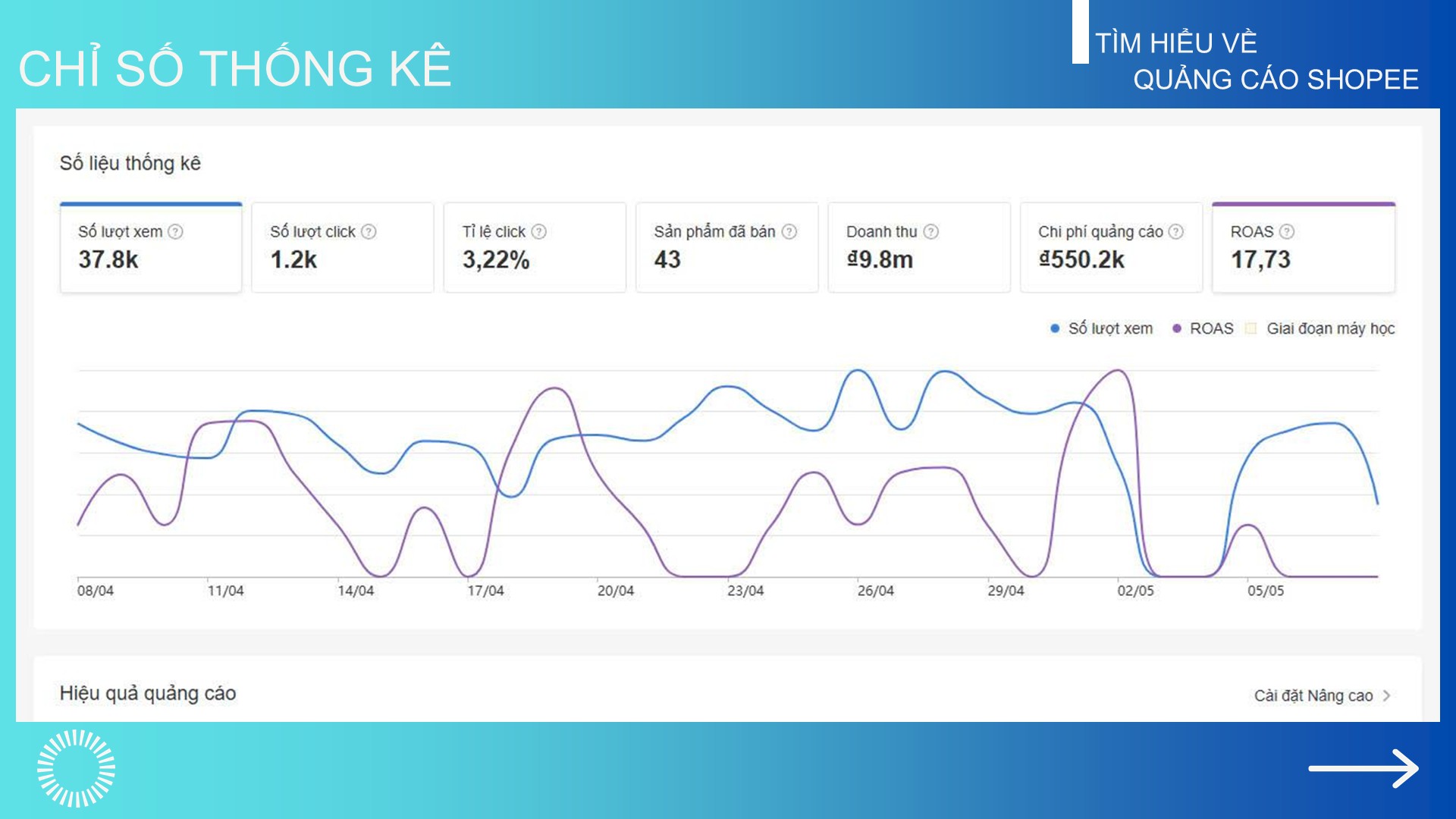
Task: Click the 29/04 date on the chart axis
Action: [1006, 591]
